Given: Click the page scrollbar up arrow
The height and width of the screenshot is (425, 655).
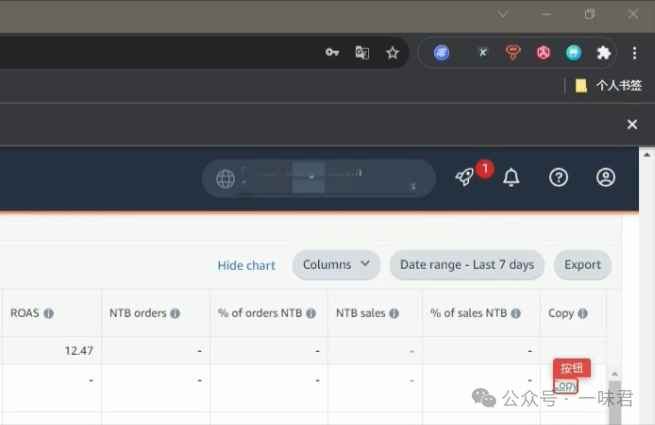Looking at the screenshot, I should 647,155.
